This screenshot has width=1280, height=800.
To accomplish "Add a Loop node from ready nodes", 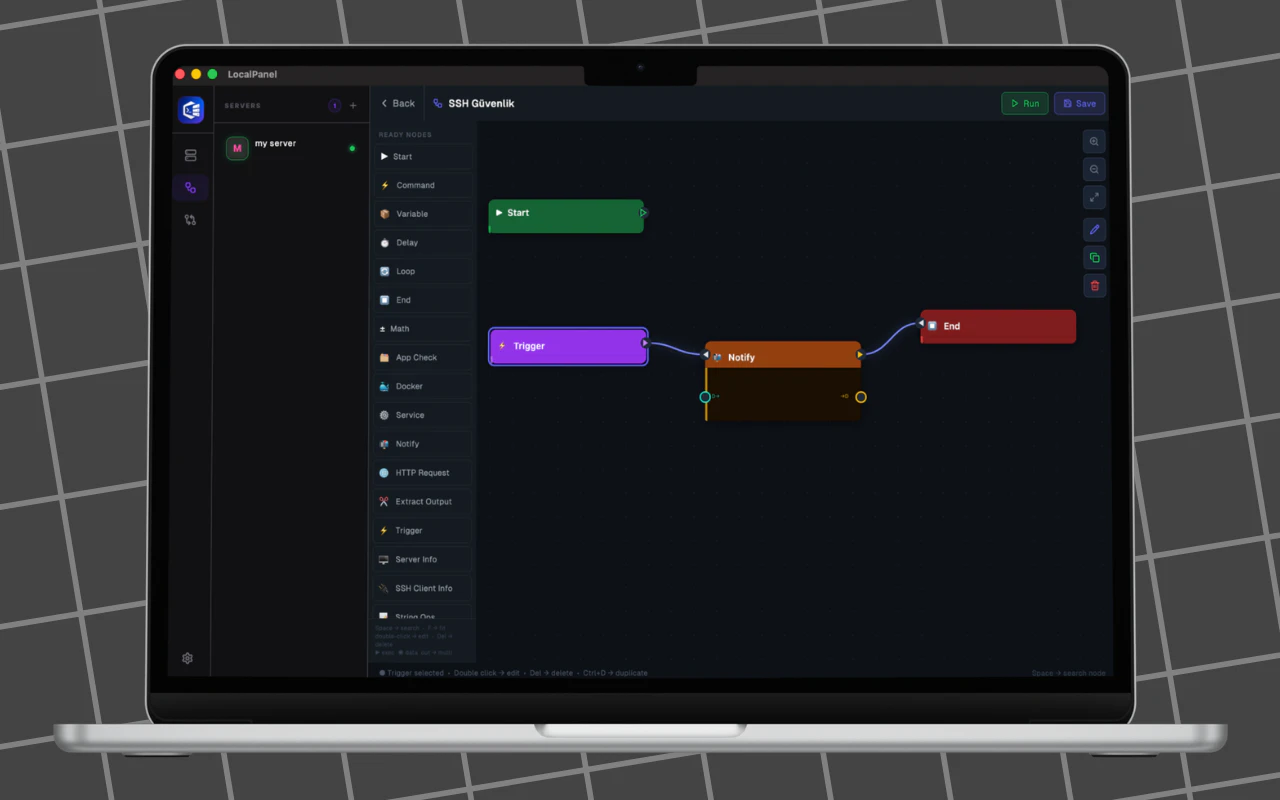I will point(424,272).
